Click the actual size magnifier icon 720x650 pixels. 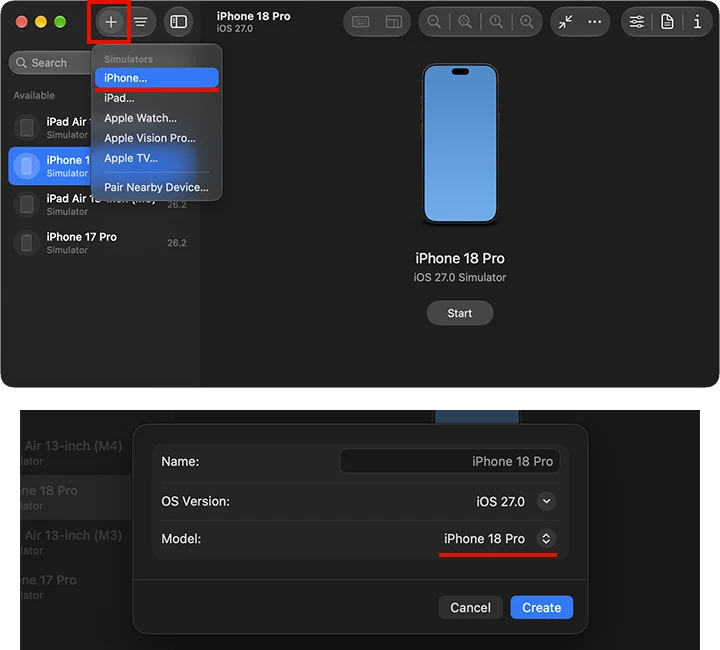(496, 22)
